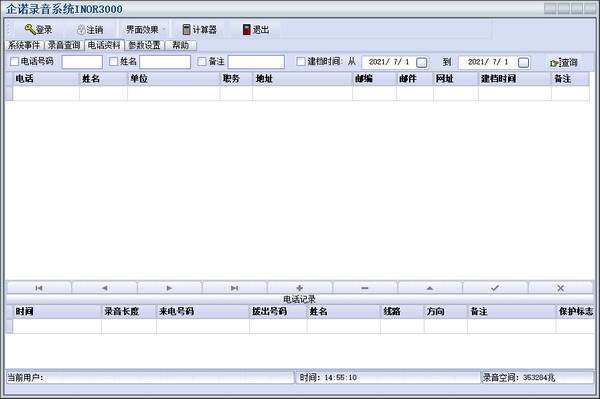600x399 pixels.
Task: Click the 电话记录 panel title bar
Action: tap(300, 299)
